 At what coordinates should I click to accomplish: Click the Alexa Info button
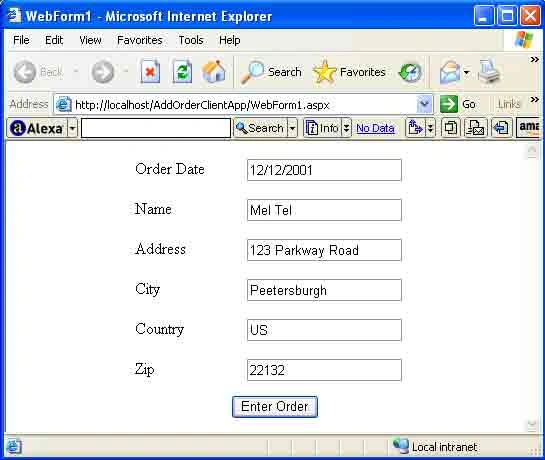click(322, 128)
